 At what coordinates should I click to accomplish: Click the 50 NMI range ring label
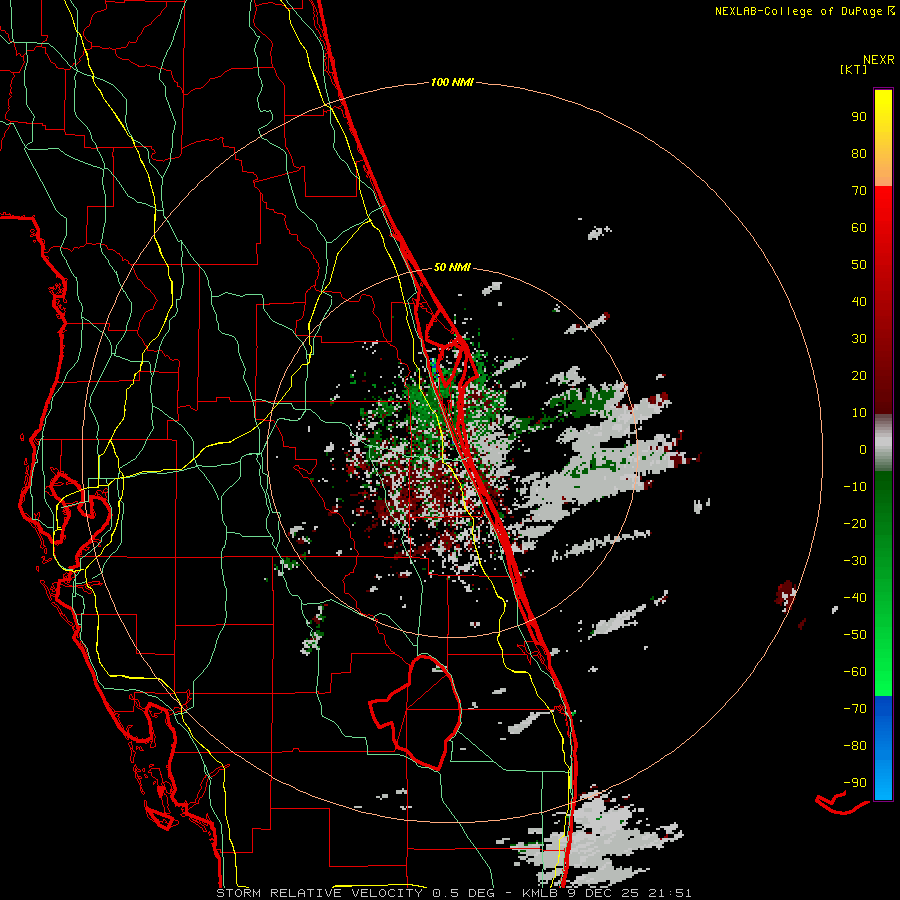click(x=452, y=267)
